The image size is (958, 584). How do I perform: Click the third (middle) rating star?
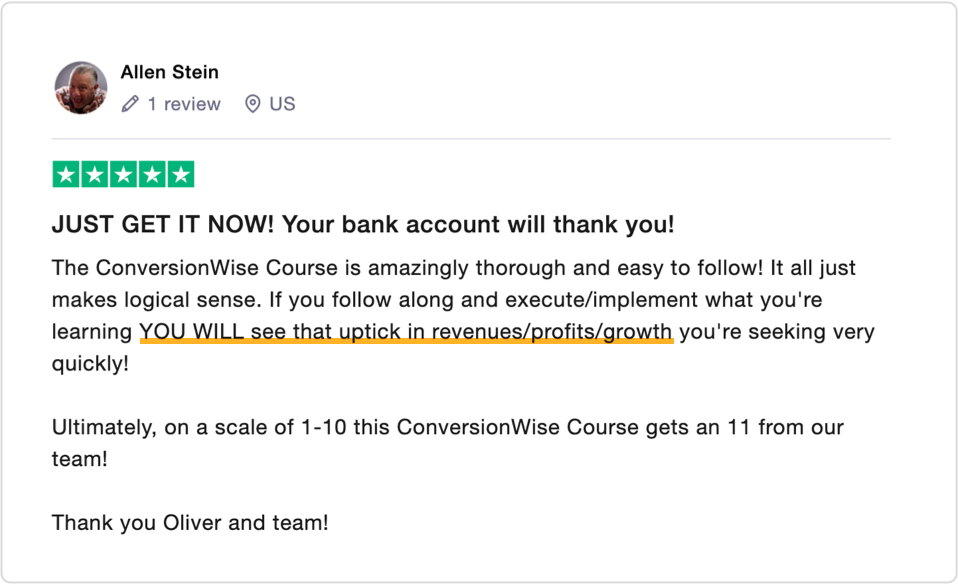123,175
